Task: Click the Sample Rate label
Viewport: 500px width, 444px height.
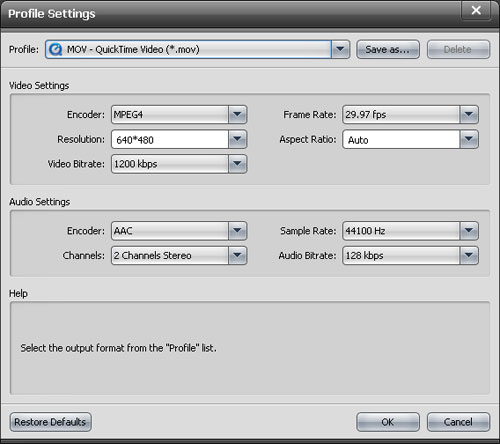Action: tap(308, 231)
